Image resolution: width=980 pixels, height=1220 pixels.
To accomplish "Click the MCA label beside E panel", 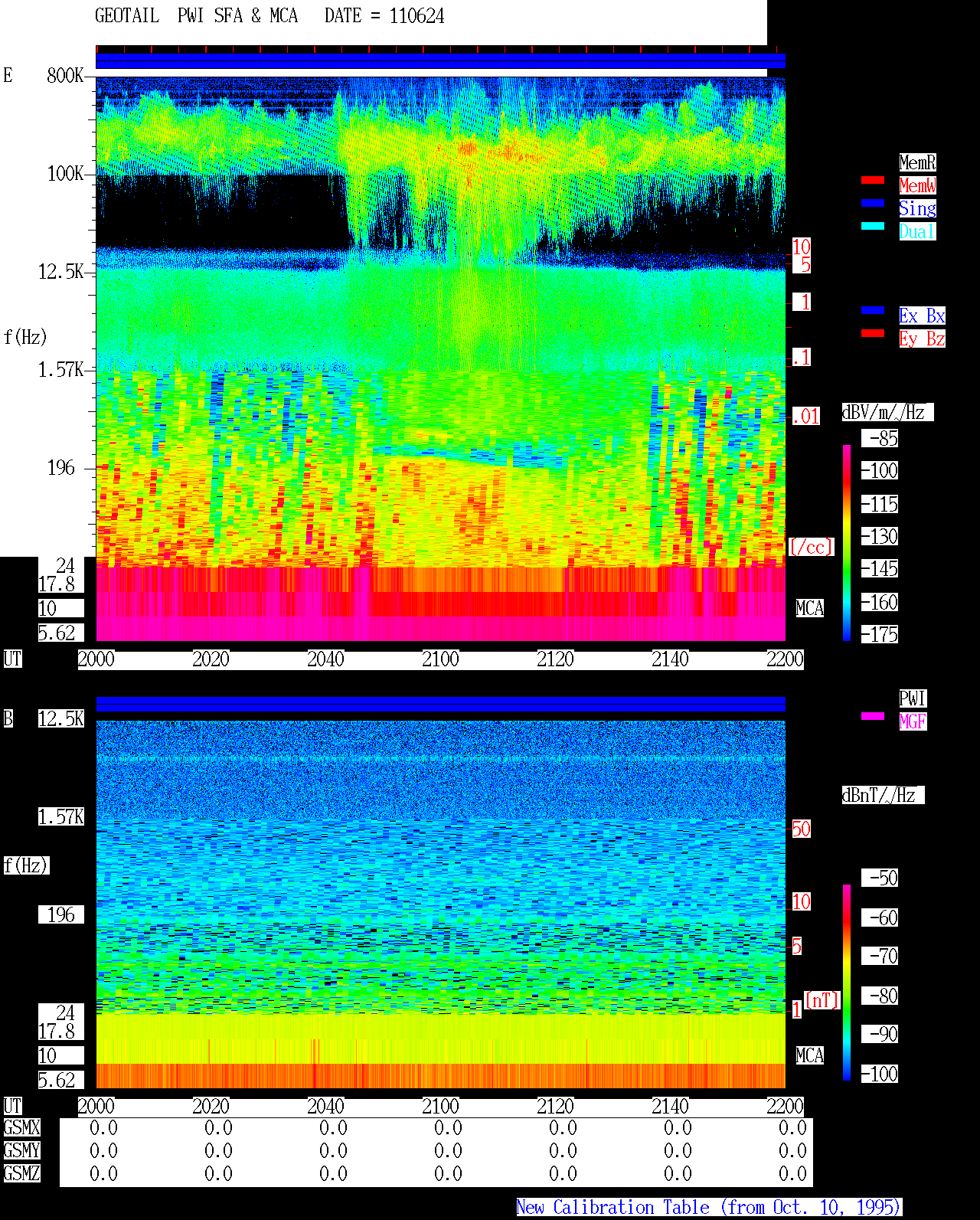I will [810, 609].
